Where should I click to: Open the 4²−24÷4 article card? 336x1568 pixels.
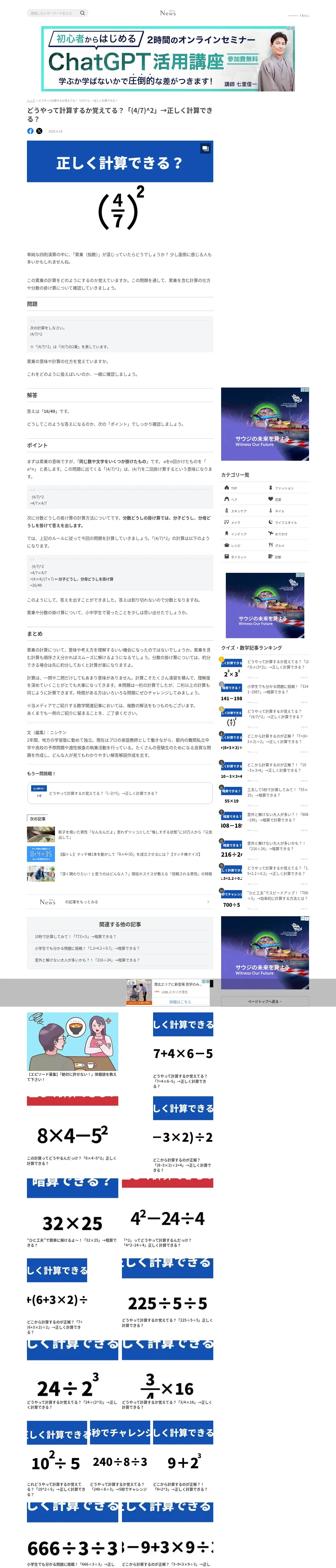pyautogui.click(x=168, y=1213)
